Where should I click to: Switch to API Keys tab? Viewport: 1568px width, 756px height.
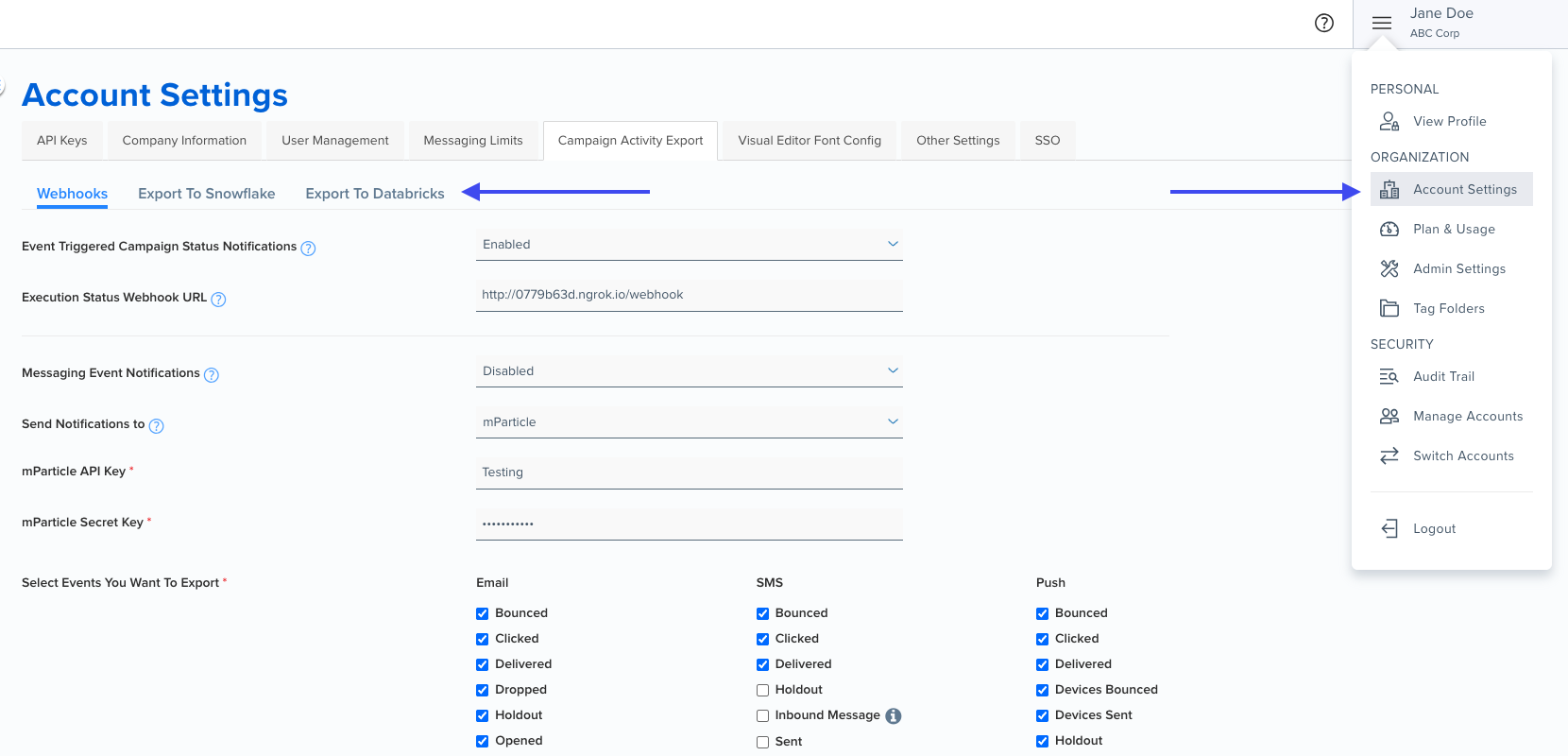tap(62, 140)
